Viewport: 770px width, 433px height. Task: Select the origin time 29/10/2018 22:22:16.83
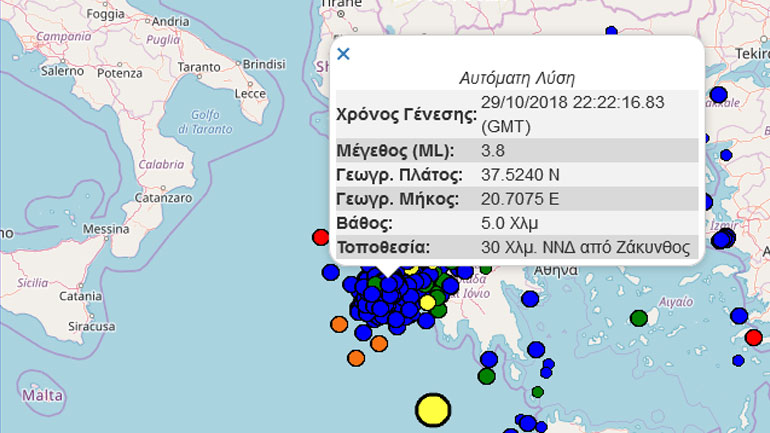[573, 102]
